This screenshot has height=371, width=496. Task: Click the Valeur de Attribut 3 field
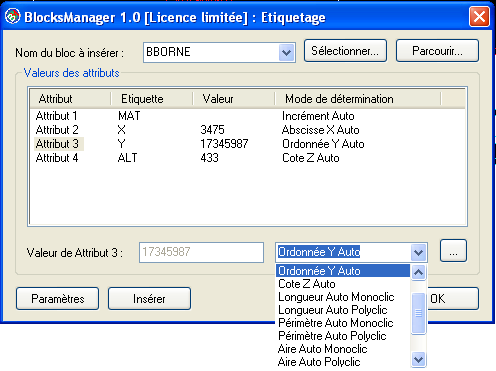pyautogui.click(x=201, y=252)
